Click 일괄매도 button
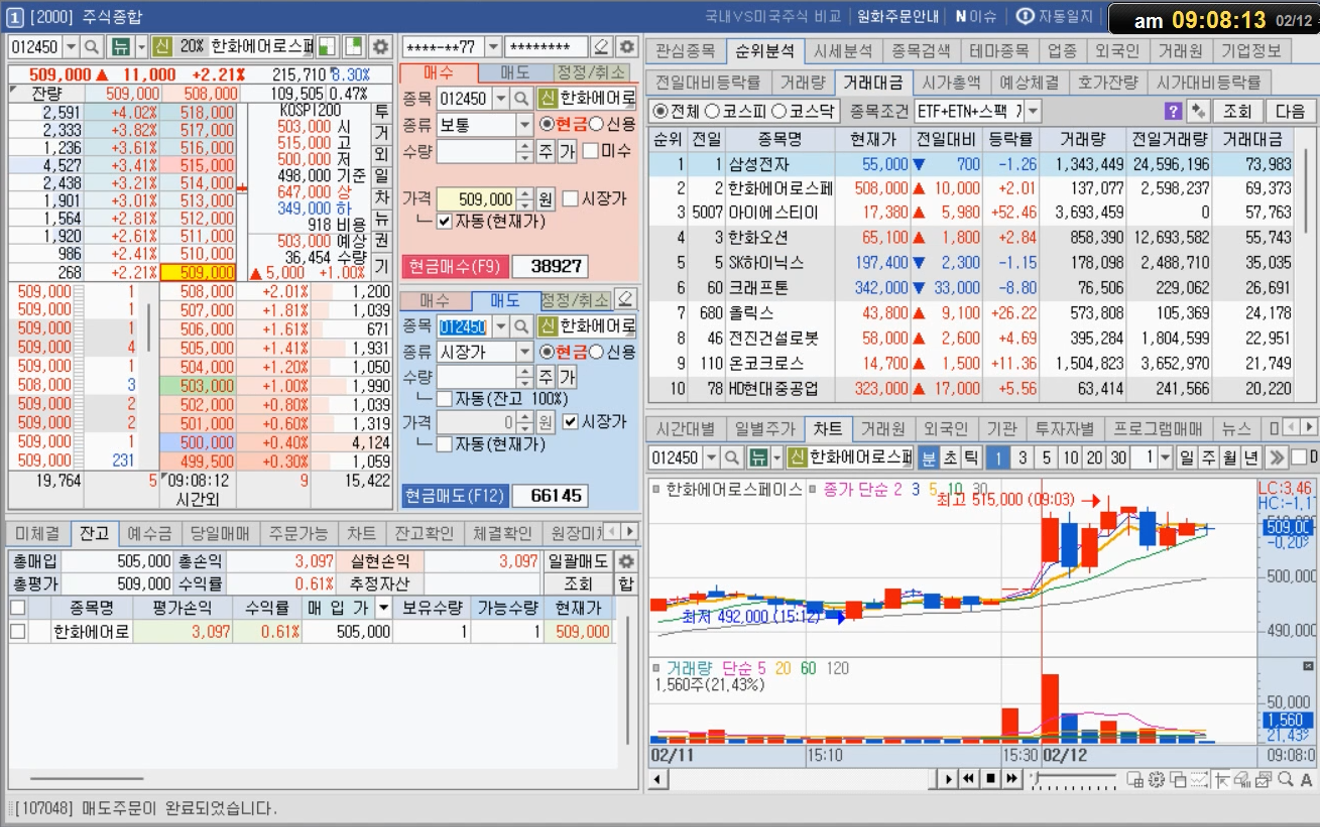The height and width of the screenshot is (827, 1320). click(x=579, y=561)
